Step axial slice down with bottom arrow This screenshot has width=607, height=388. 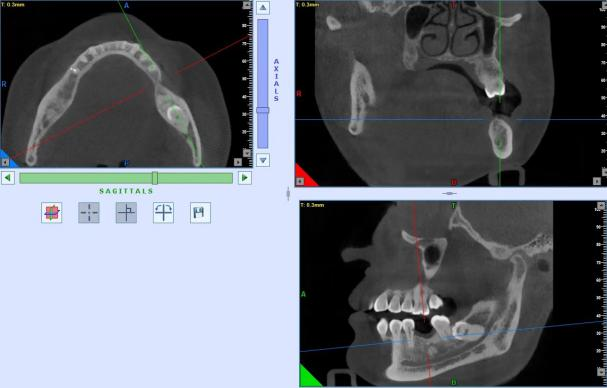pyautogui.click(x=263, y=160)
